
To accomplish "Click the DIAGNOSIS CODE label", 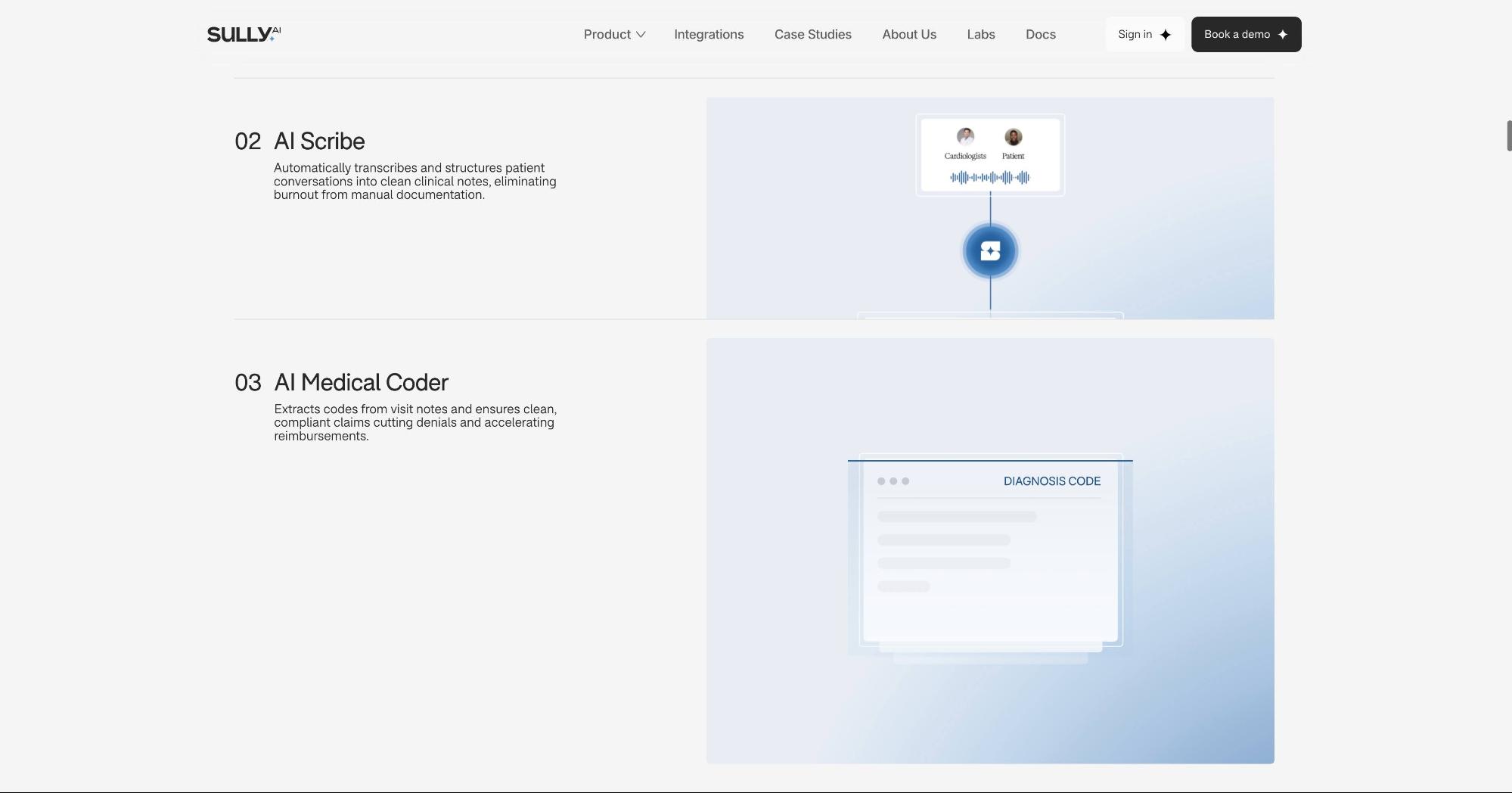I will pos(1051,481).
